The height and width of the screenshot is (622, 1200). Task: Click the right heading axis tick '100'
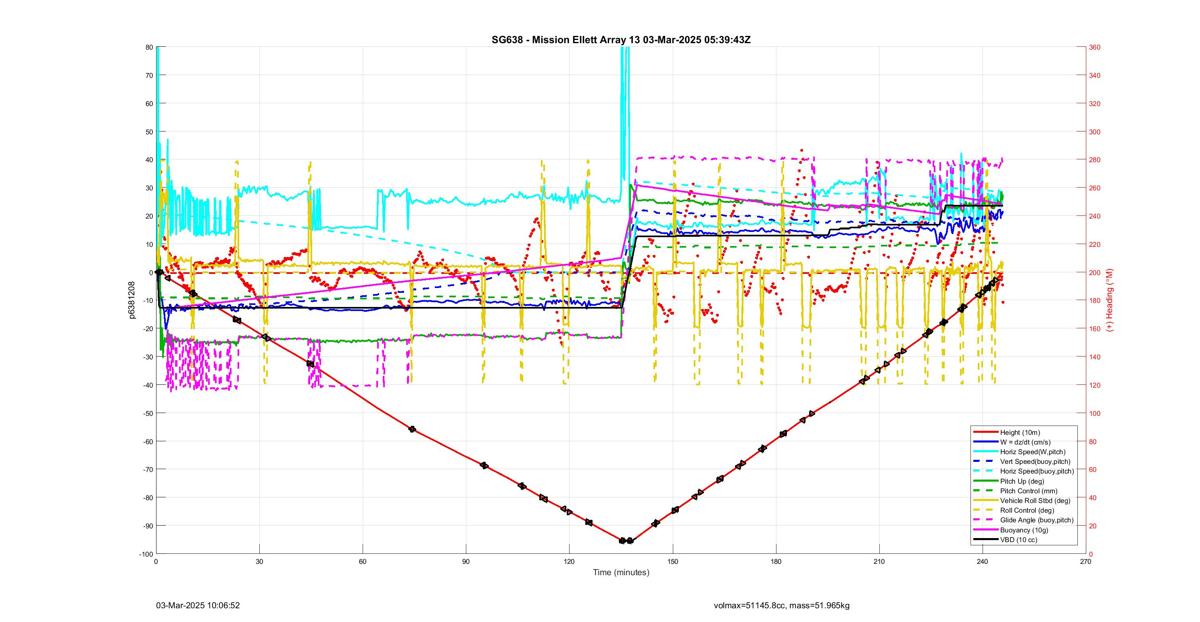click(x=1094, y=413)
